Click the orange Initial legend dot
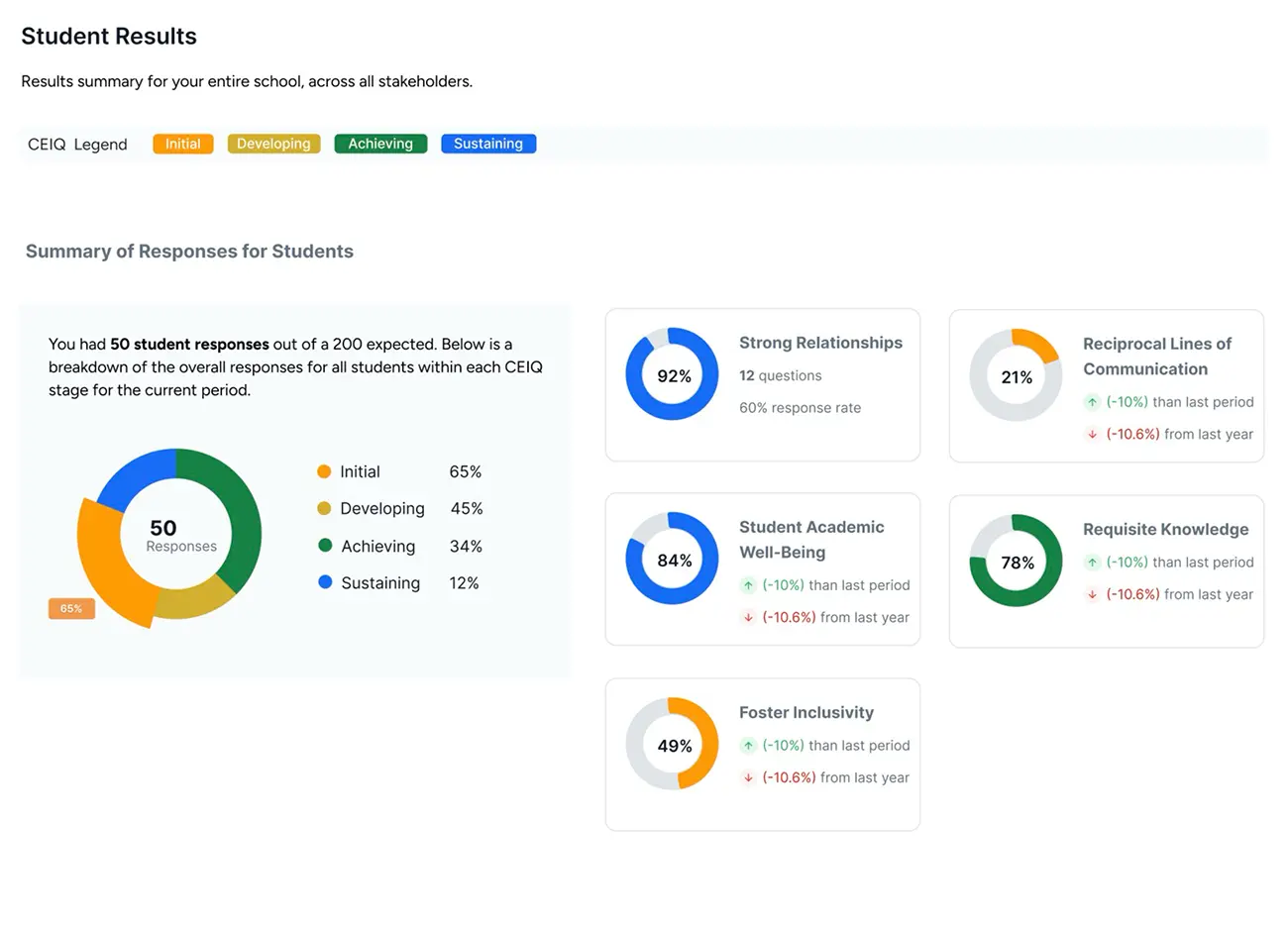 (x=324, y=471)
